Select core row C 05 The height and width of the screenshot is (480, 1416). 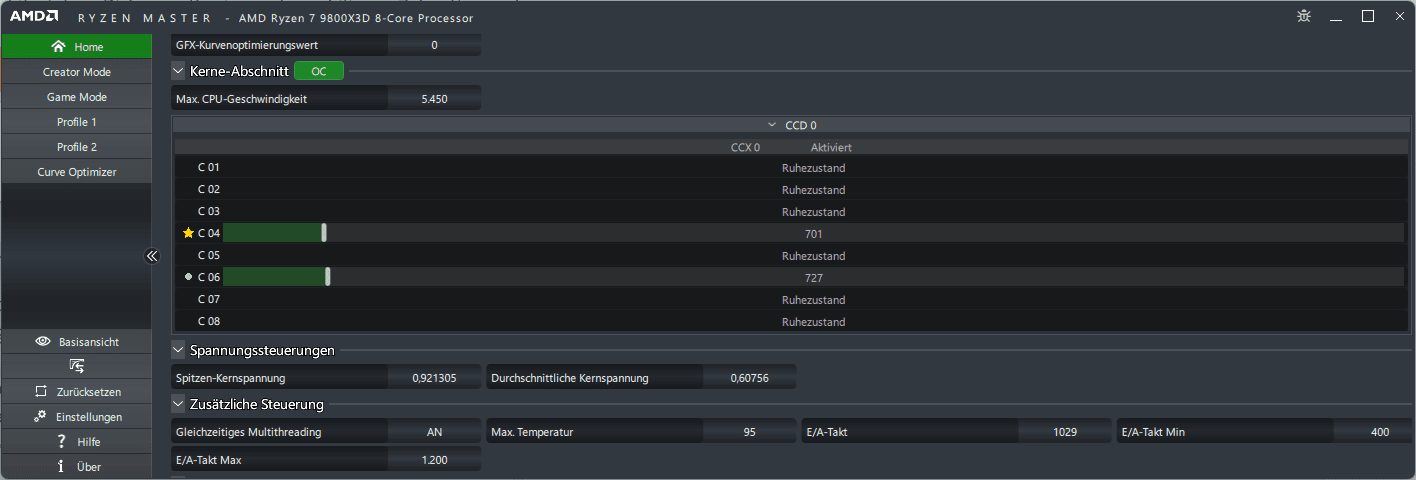[x=789, y=256]
